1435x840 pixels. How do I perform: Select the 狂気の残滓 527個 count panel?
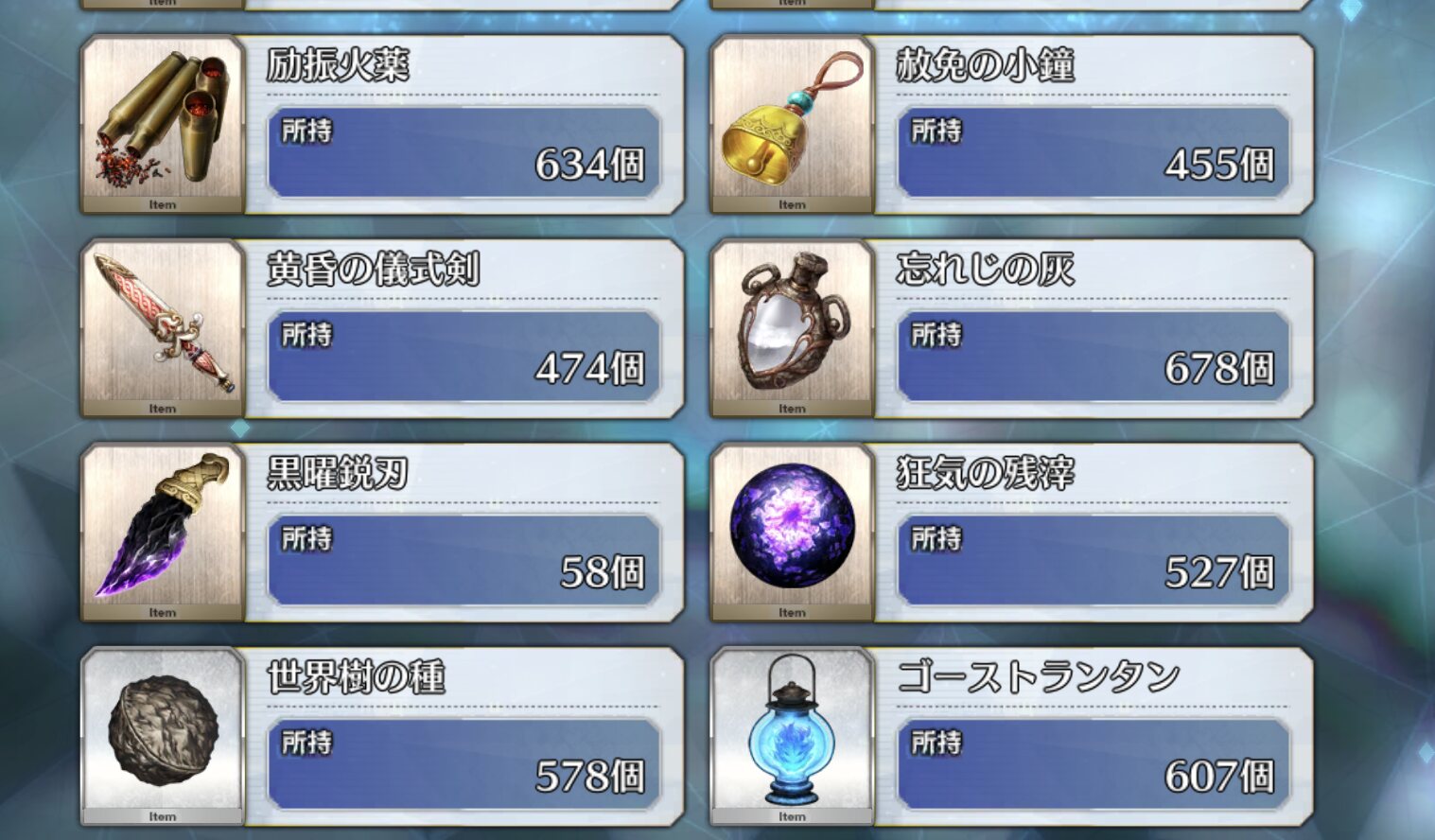[x=1094, y=560]
